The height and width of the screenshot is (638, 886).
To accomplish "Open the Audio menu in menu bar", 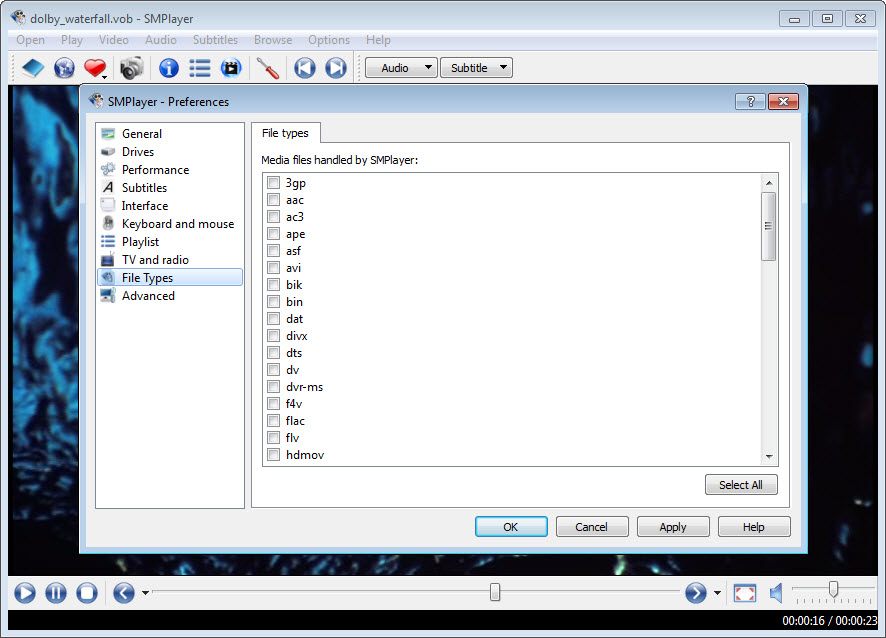I will click(x=160, y=40).
